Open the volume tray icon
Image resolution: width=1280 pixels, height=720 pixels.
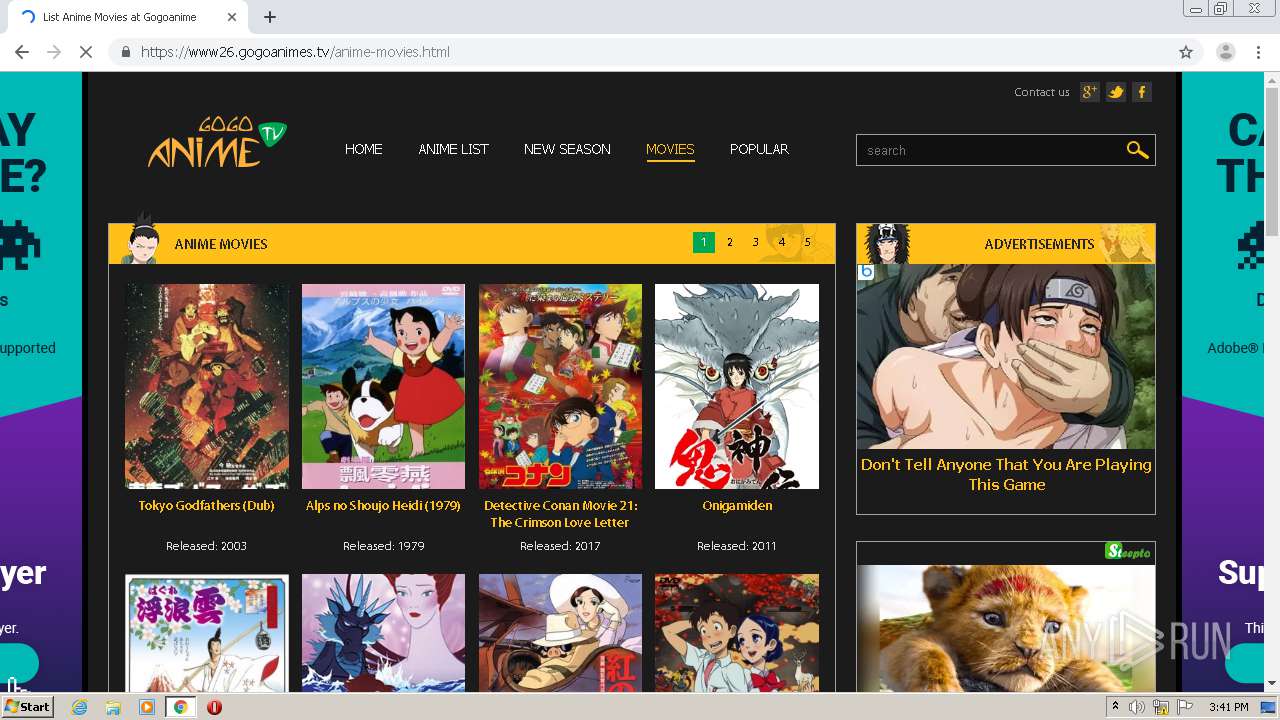(1138, 707)
